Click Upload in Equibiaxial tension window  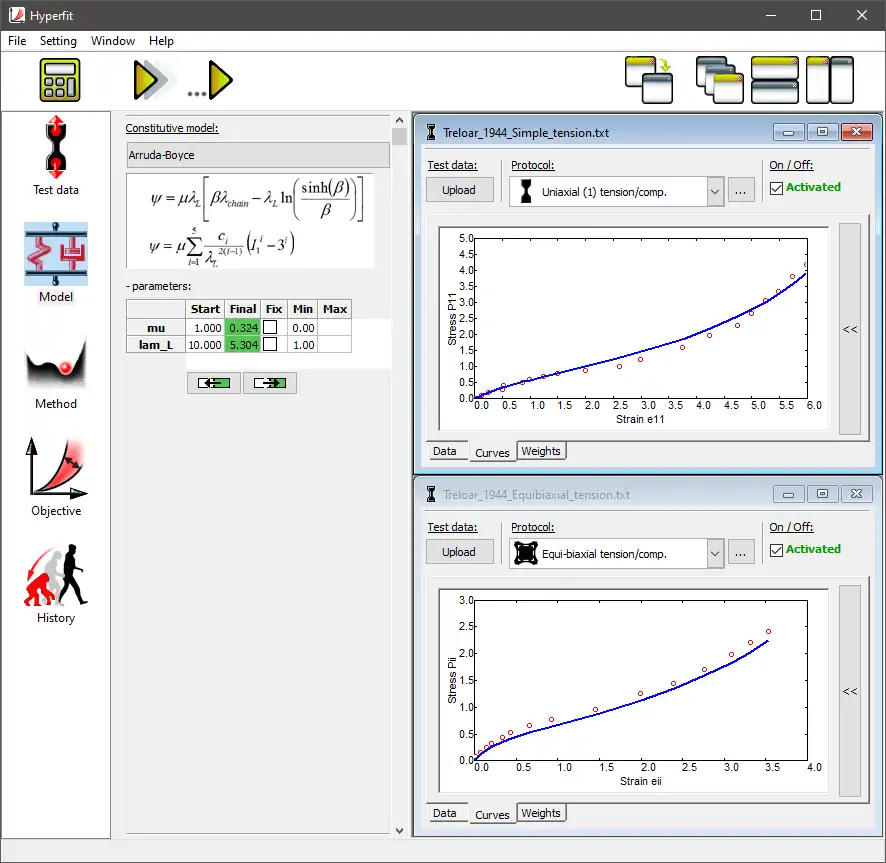tap(459, 552)
